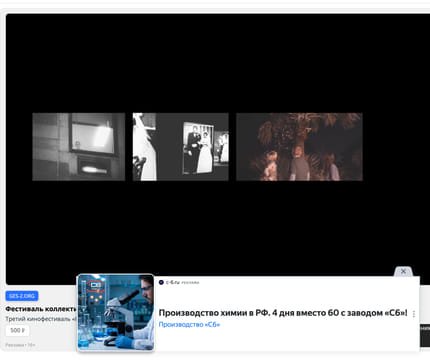Screen dimensions: 430x360
Task: Follow the Производство «С6» link
Action: [189, 324]
